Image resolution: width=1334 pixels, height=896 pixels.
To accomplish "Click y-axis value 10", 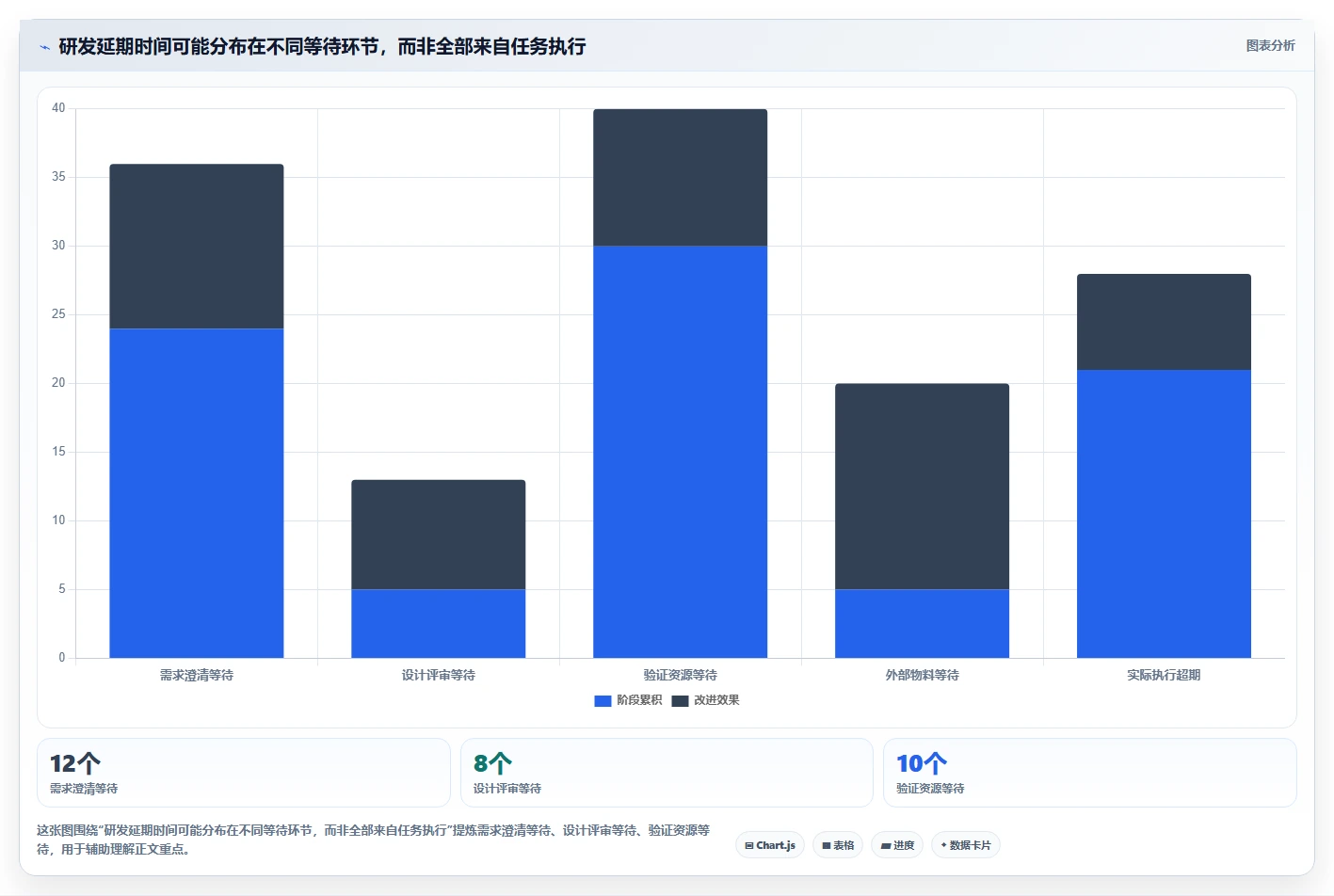I will pyautogui.click(x=58, y=520).
